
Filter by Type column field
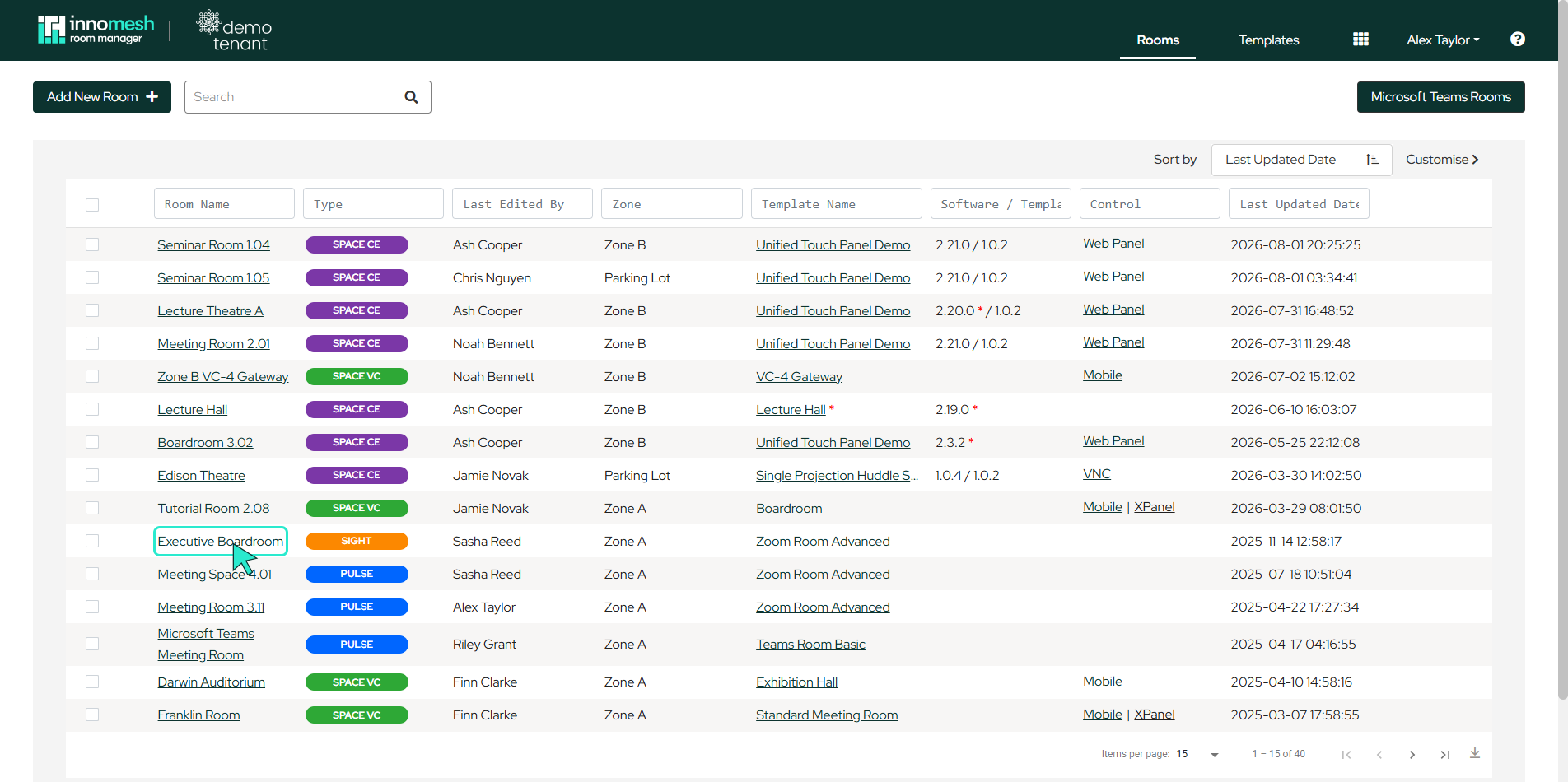pos(373,204)
